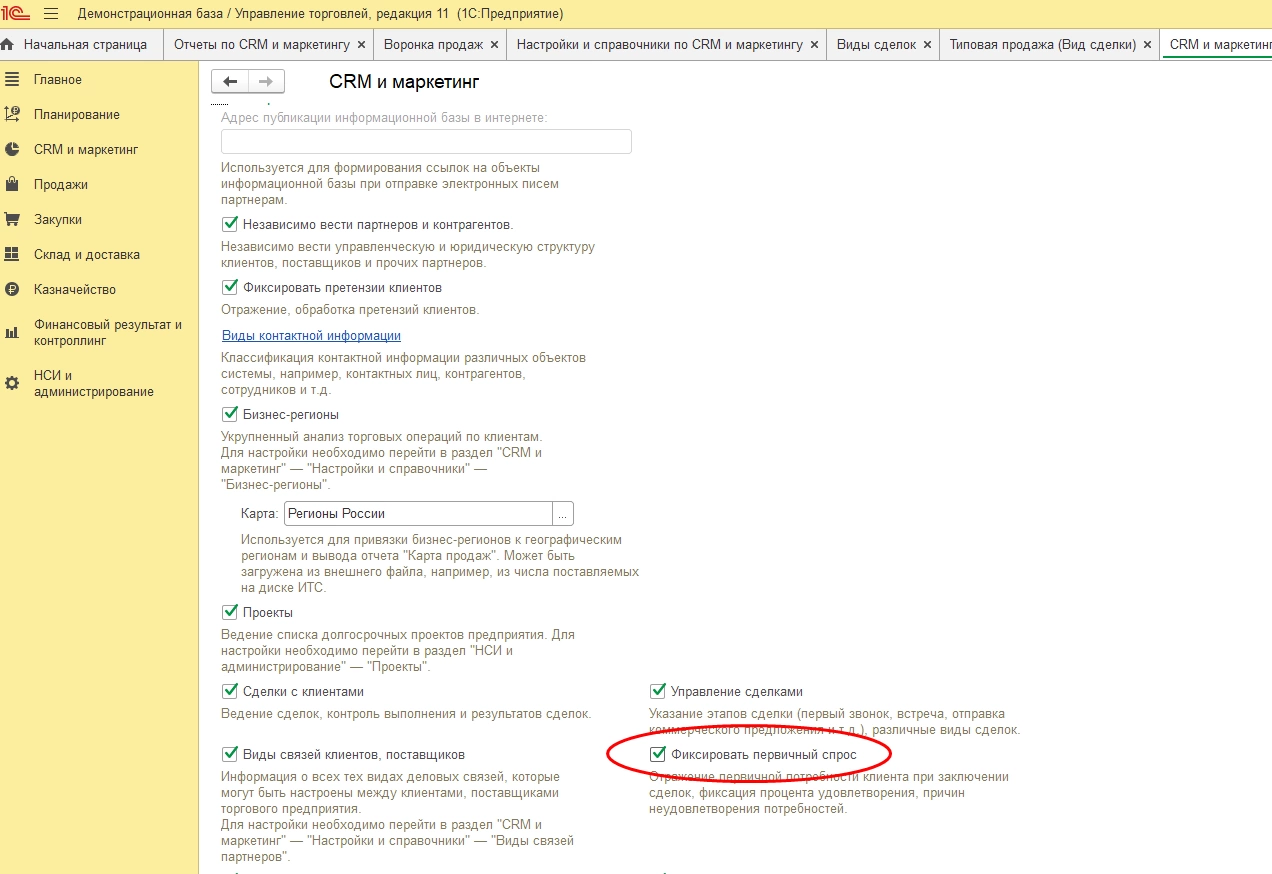
Task: Click the НСИ и администрирование gear icon
Action: pyautogui.click(x=12, y=383)
